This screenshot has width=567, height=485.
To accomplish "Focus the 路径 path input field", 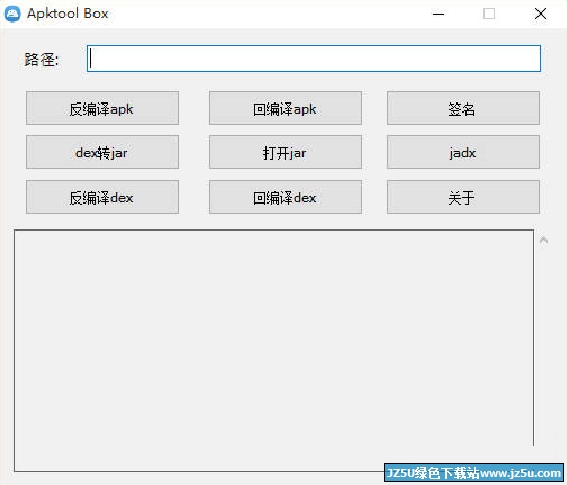I will [314, 59].
